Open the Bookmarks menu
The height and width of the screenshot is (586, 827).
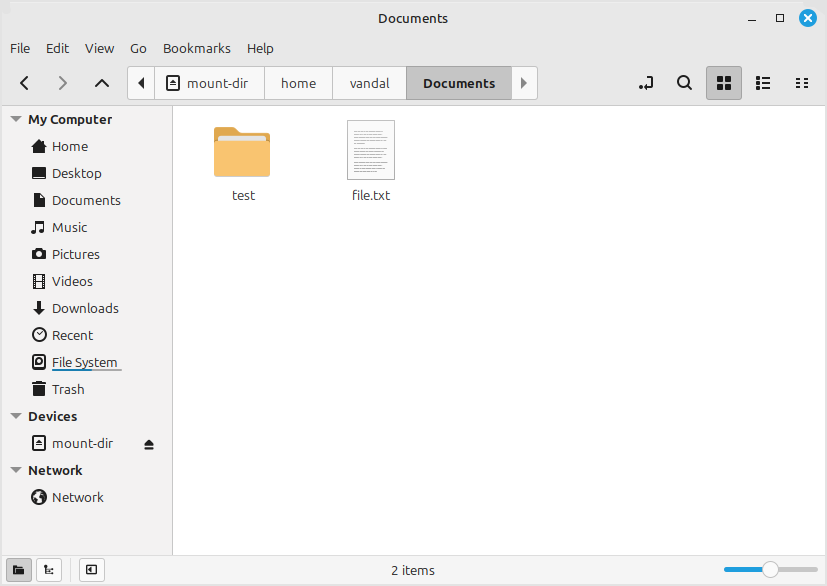pyautogui.click(x=196, y=48)
